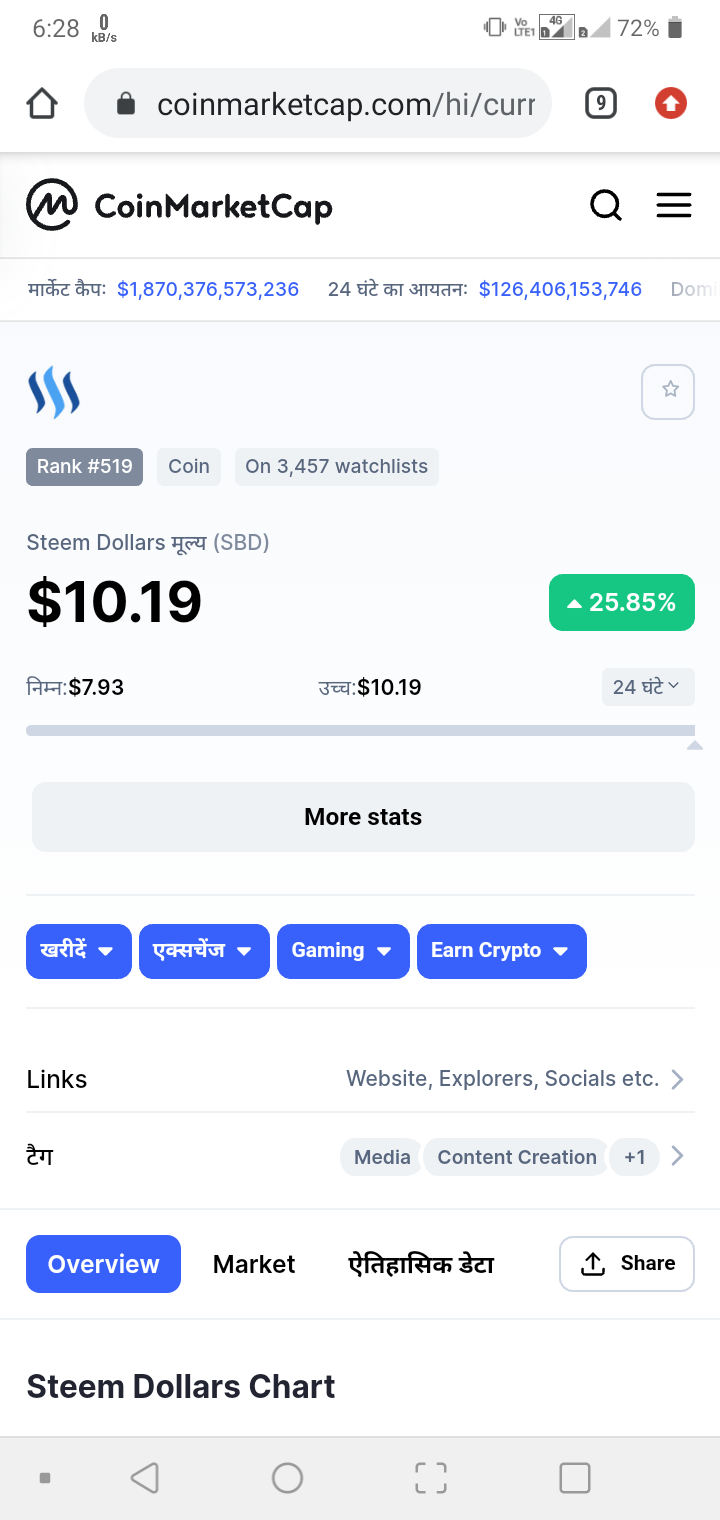Click the low-high price range bar
Image resolution: width=720 pixels, height=1520 pixels.
tap(360, 731)
